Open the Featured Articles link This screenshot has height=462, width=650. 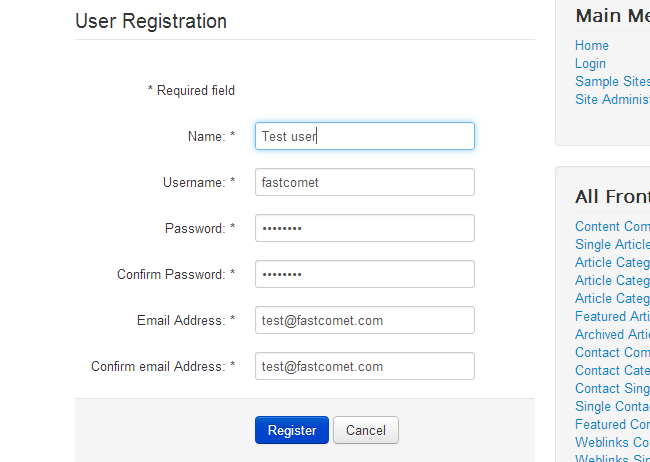[612, 316]
